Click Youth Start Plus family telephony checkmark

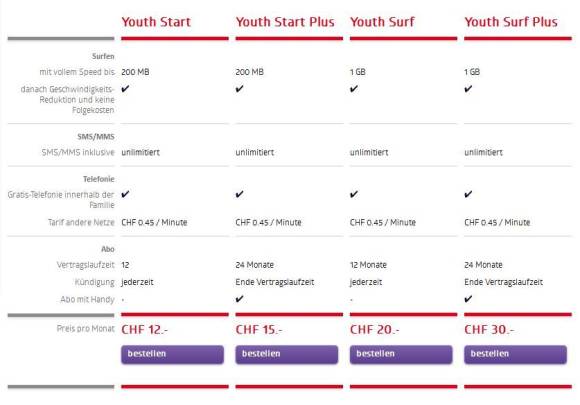(x=240, y=194)
